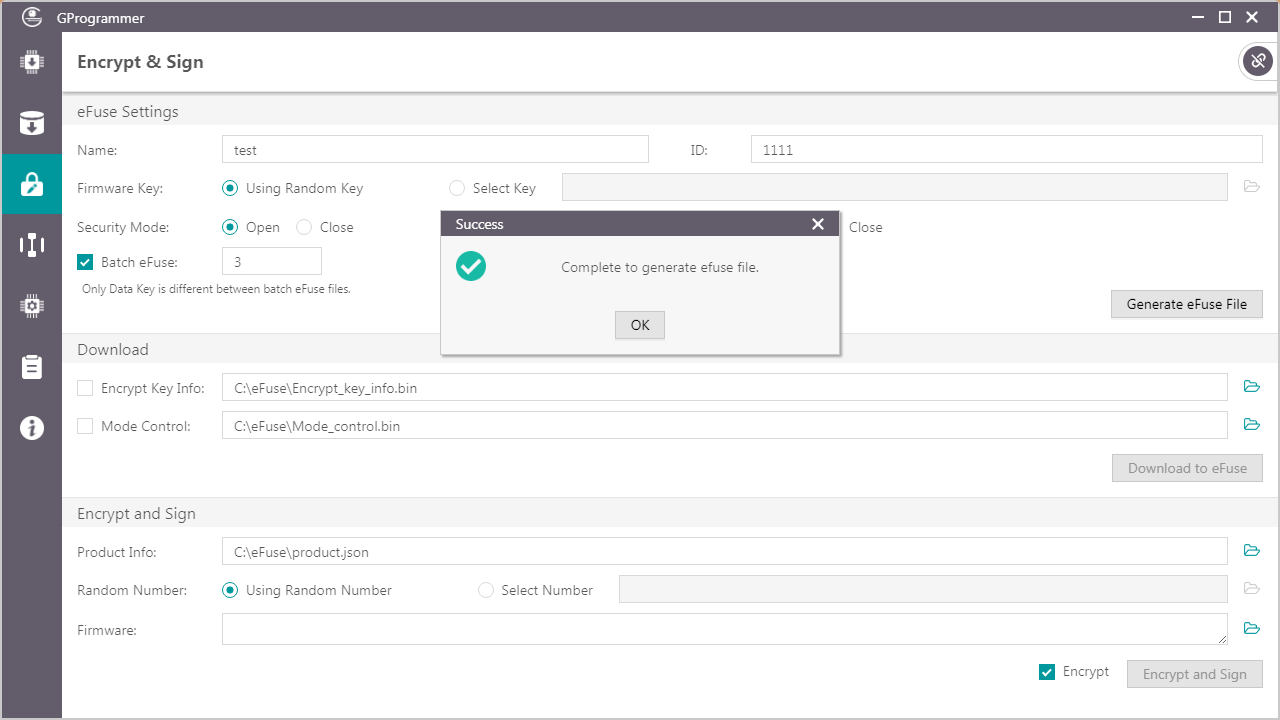Screen dimensions: 1280x720
Task: Enable the Mode Control checkbox
Action: (85, 426)
